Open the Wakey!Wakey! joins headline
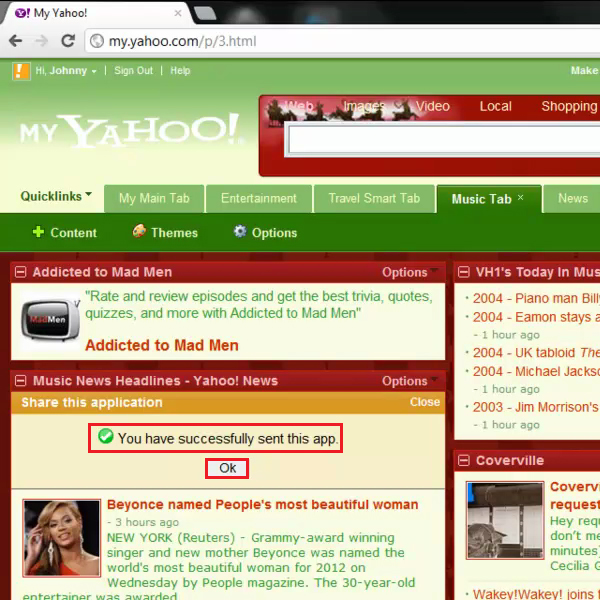This screenshot has height=600, width=600. [x=536, y=594]
